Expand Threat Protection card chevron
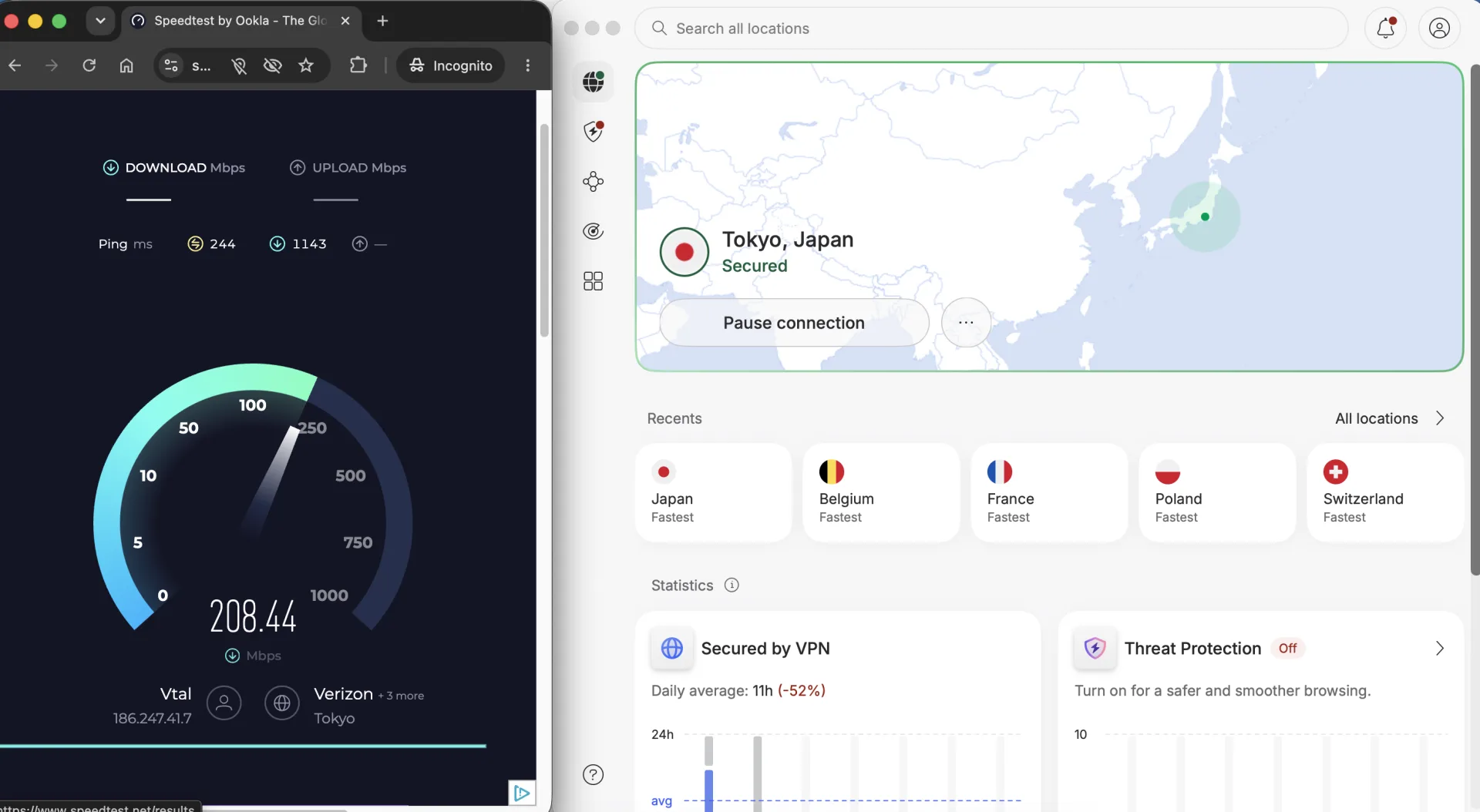 click(1439, 648)
